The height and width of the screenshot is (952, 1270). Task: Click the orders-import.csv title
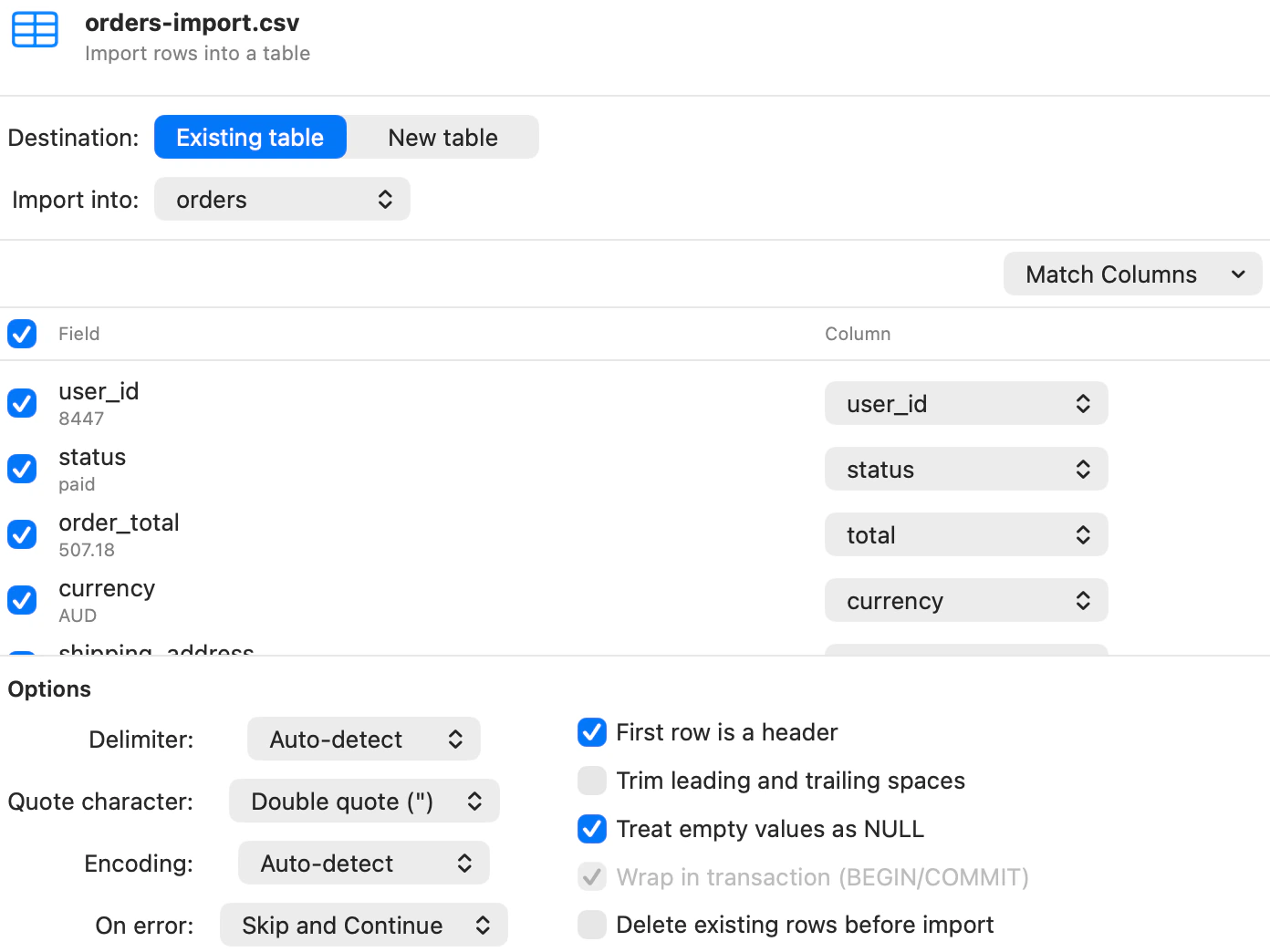(192, 23)
